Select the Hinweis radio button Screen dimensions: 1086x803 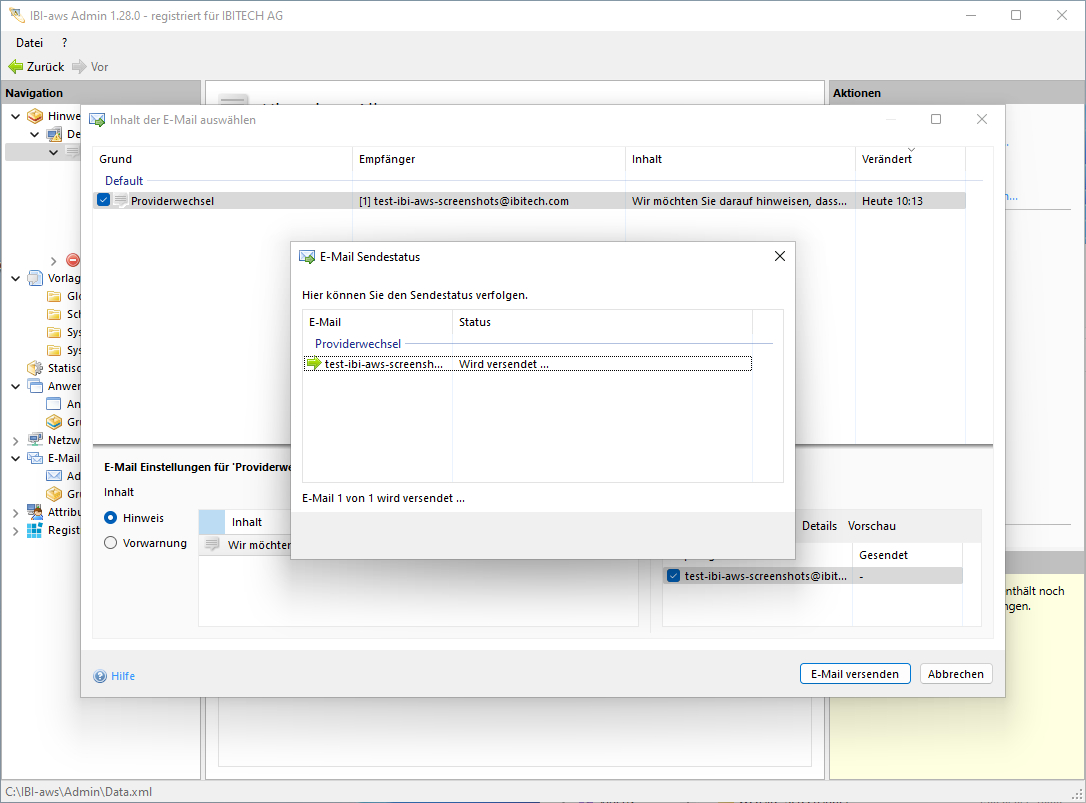pyautogui.click(x=111, y=518)
